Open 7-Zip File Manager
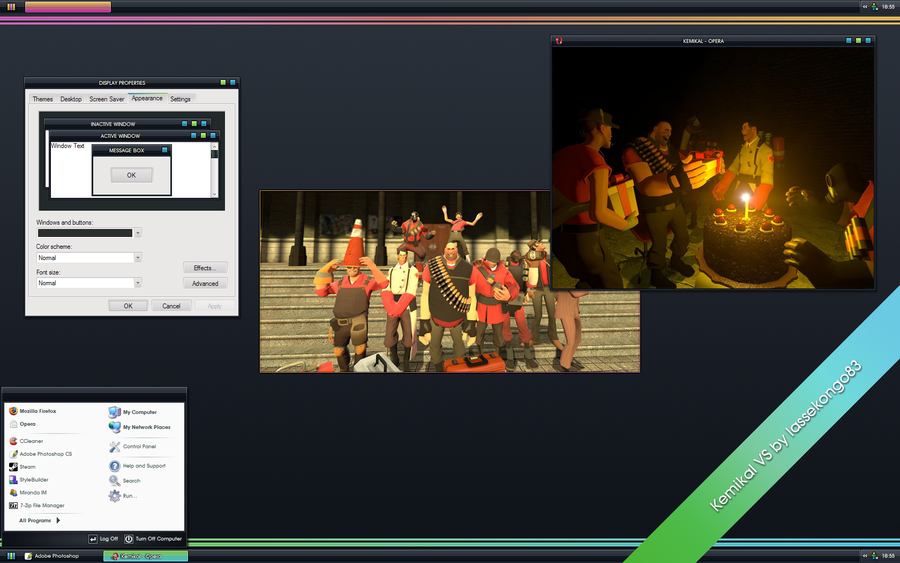 coord(37,506)
